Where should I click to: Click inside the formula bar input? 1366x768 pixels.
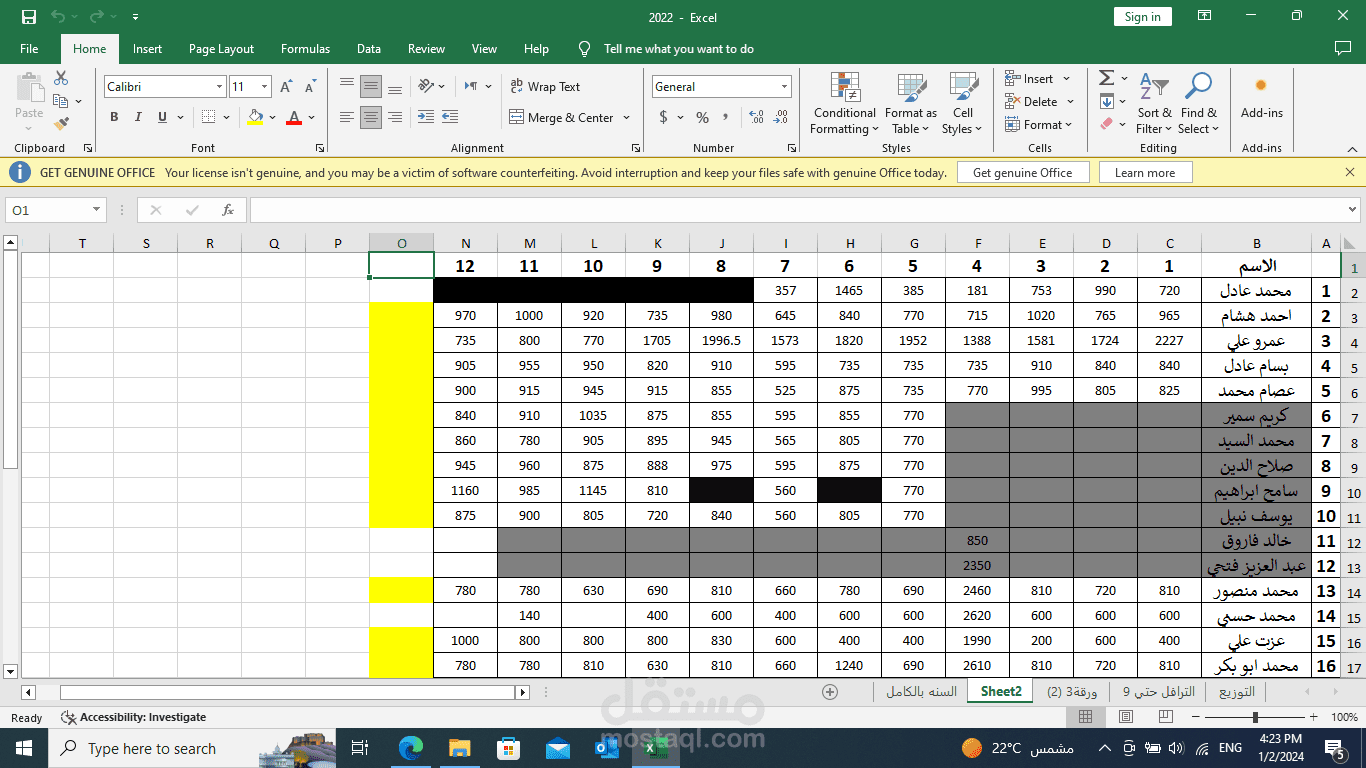[x=797, y=210]
